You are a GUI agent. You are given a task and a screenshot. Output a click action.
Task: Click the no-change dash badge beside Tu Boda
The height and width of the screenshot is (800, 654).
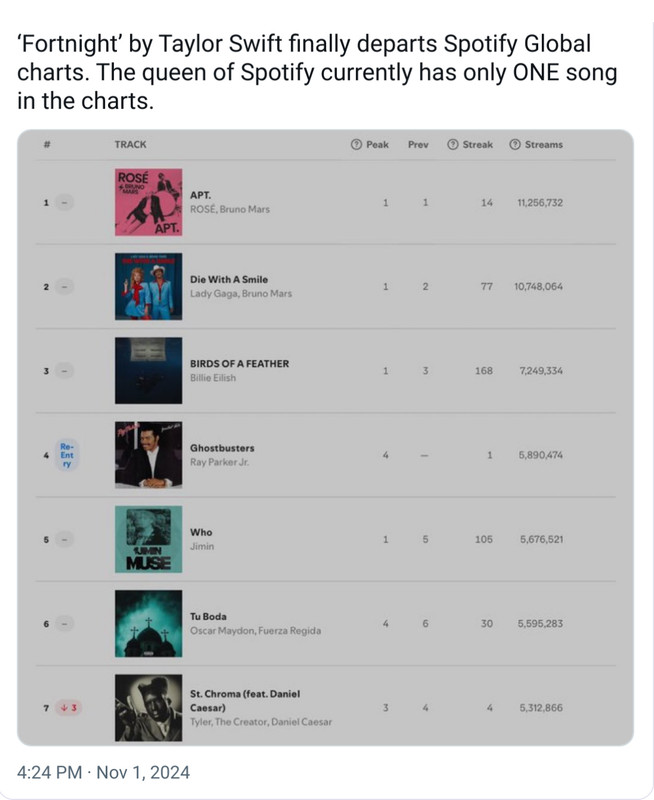64,623
